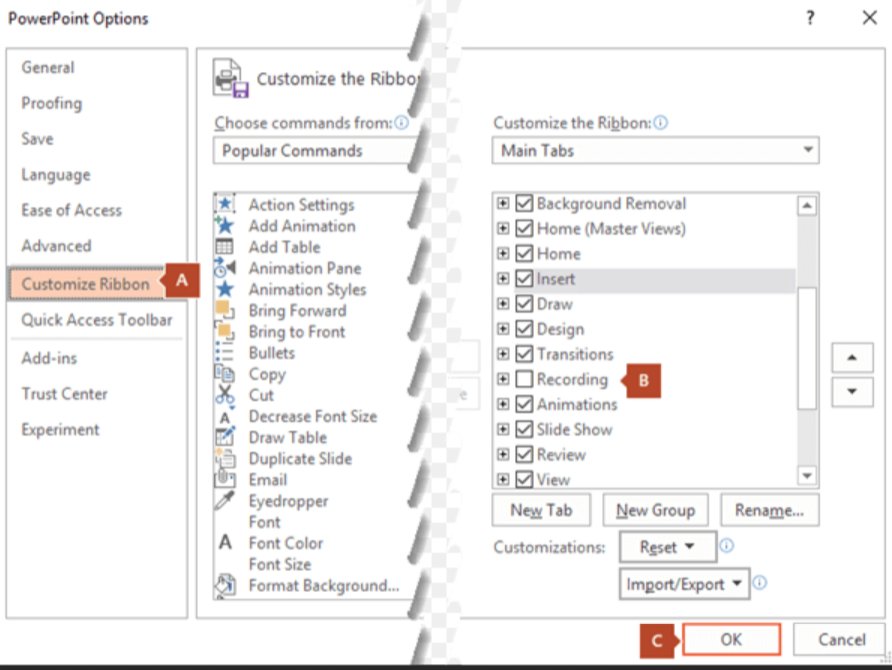
Task: Click the Draw Table pencil icon
Action: (x=225, y=436)
